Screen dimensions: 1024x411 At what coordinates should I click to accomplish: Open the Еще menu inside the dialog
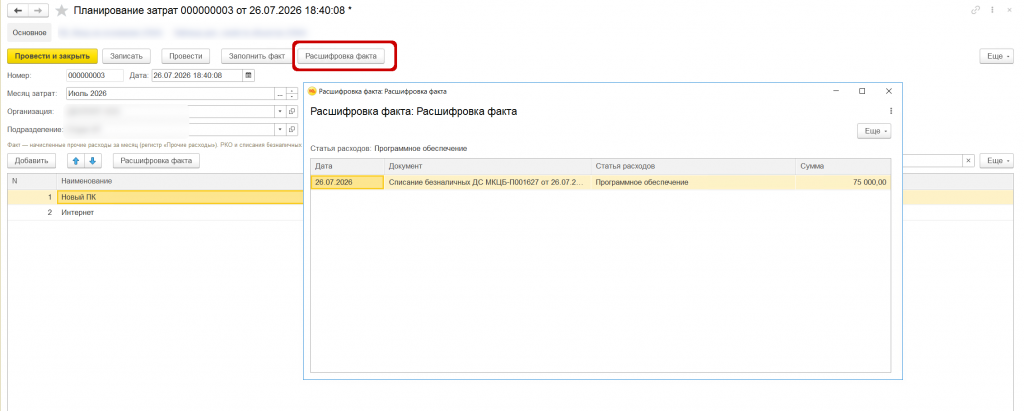874,131
